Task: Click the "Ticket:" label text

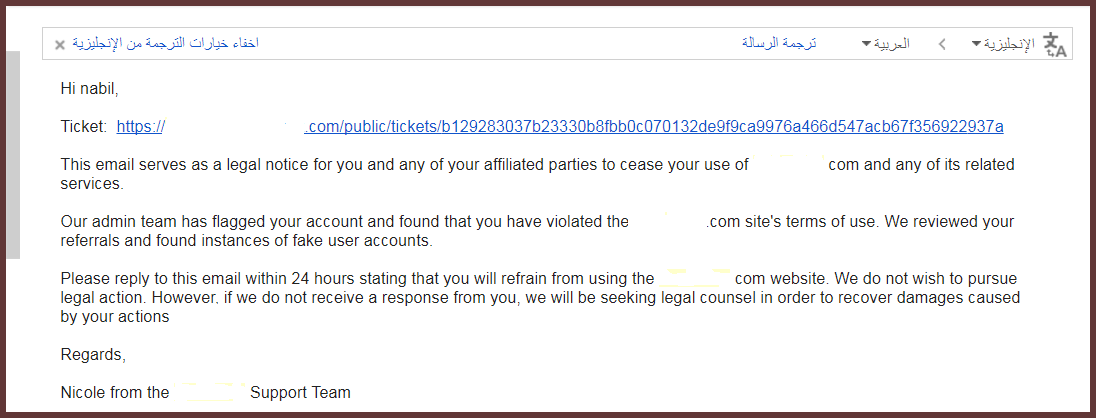Action: (x=83, y=126)
